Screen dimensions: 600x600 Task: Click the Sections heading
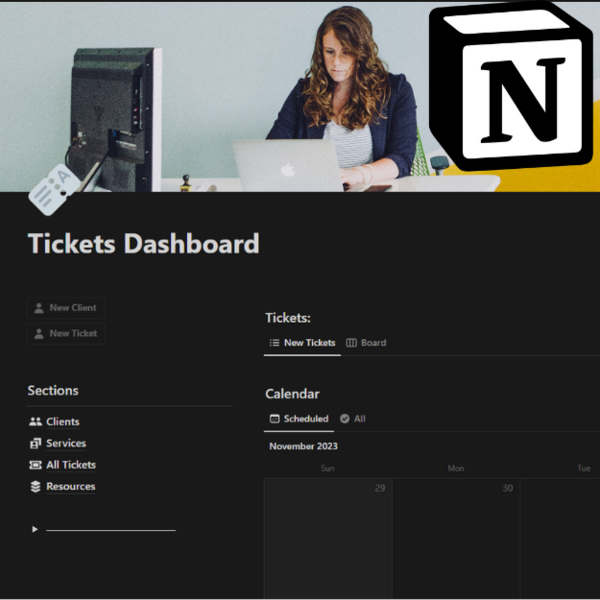53,391
